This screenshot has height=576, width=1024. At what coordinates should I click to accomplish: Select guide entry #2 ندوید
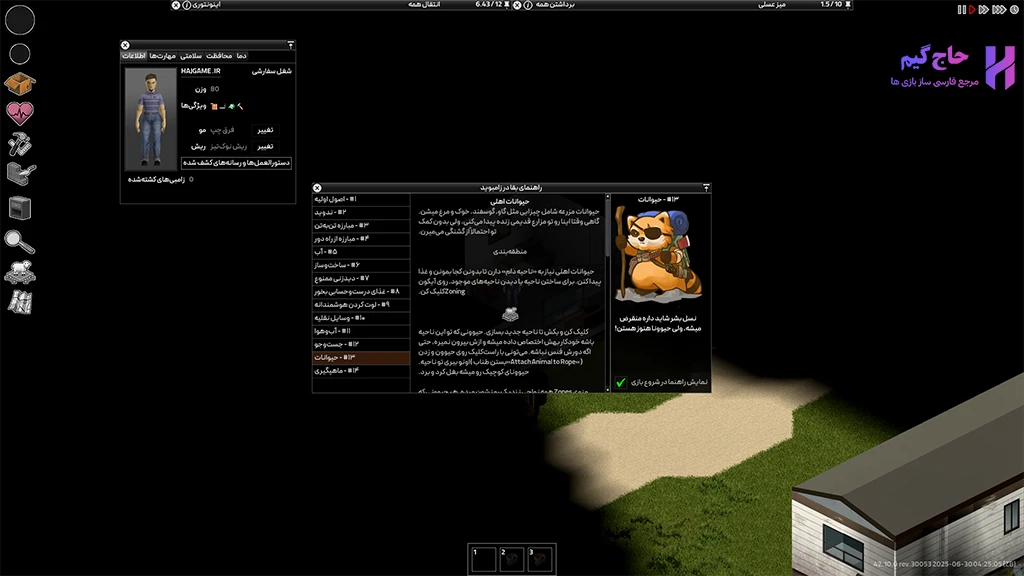361,212
